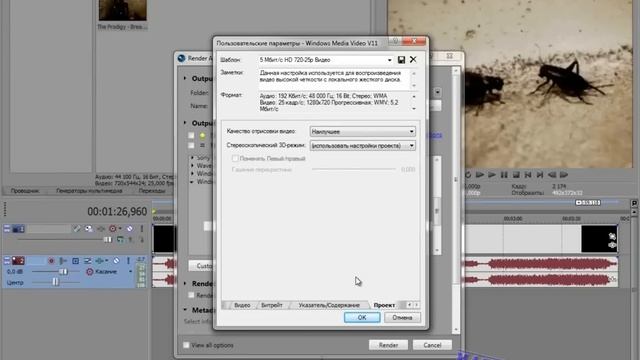The image size is (640, 360).
Task: Switch to the Видео tab
Action: (242, 305)
